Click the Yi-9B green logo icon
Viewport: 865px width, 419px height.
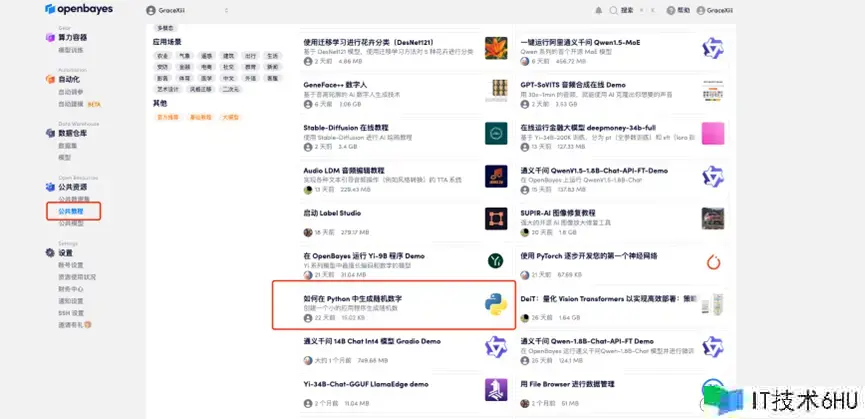[495, 261]
